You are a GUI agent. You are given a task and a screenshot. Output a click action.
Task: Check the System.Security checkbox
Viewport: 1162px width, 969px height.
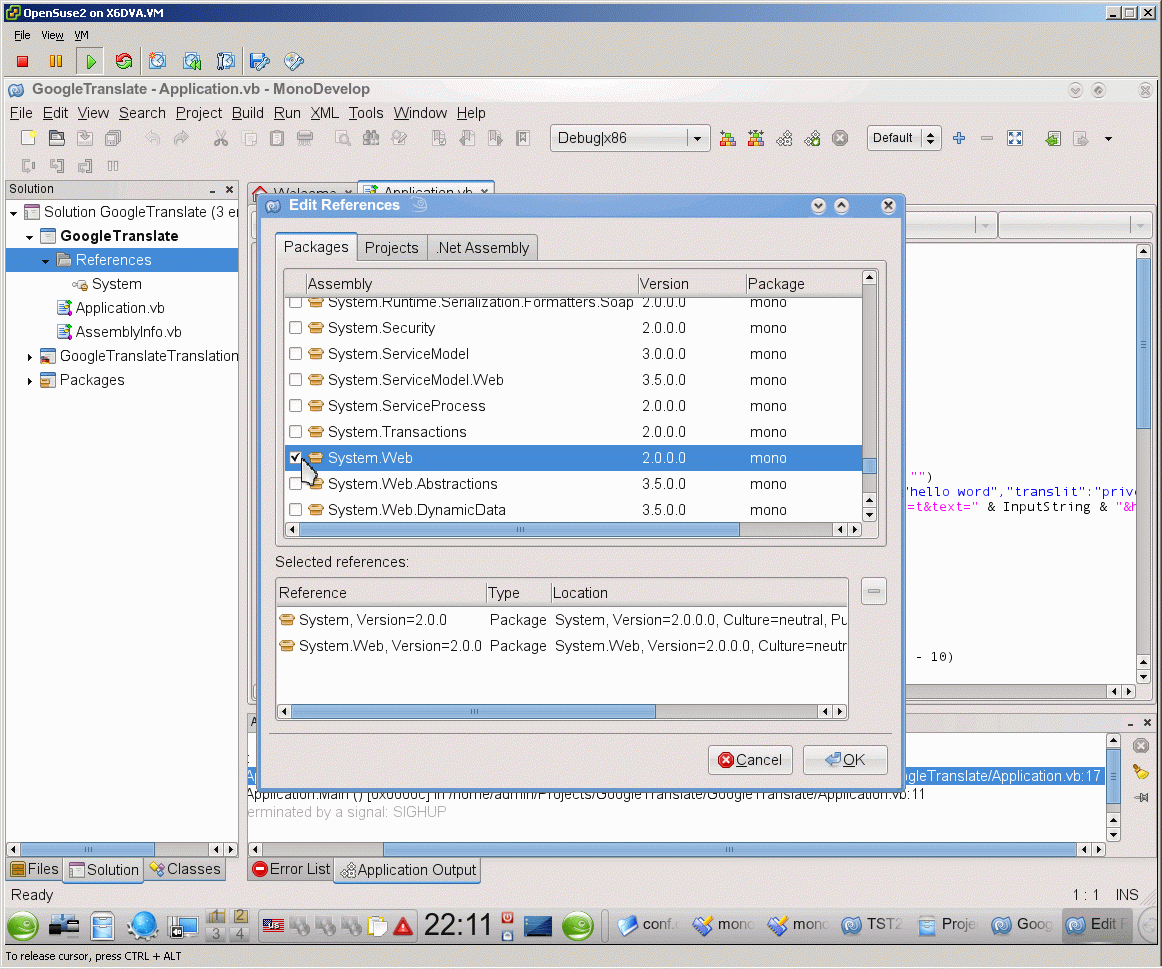pyautogui.click(x=296, y=327)
